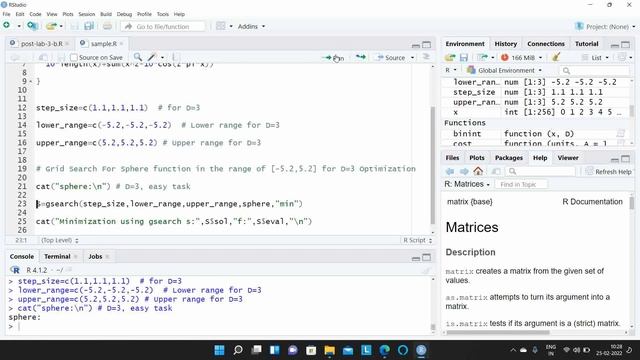Click the Find in Topic field
The width and height of the screenshot is (640, 360).
[x=521, y=184]
